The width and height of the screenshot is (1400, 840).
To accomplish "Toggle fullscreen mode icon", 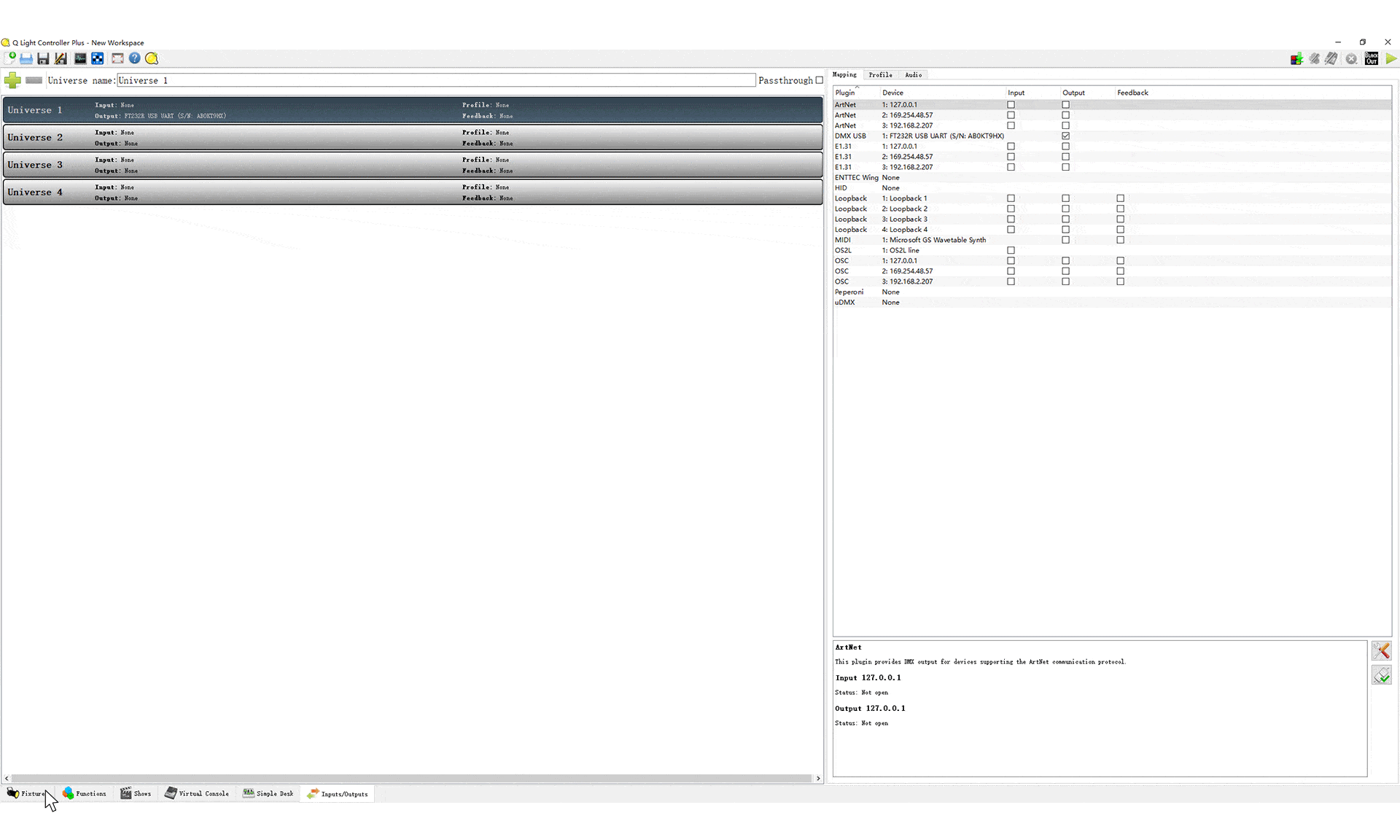I will pyautogui.click(x=117, y=58).
